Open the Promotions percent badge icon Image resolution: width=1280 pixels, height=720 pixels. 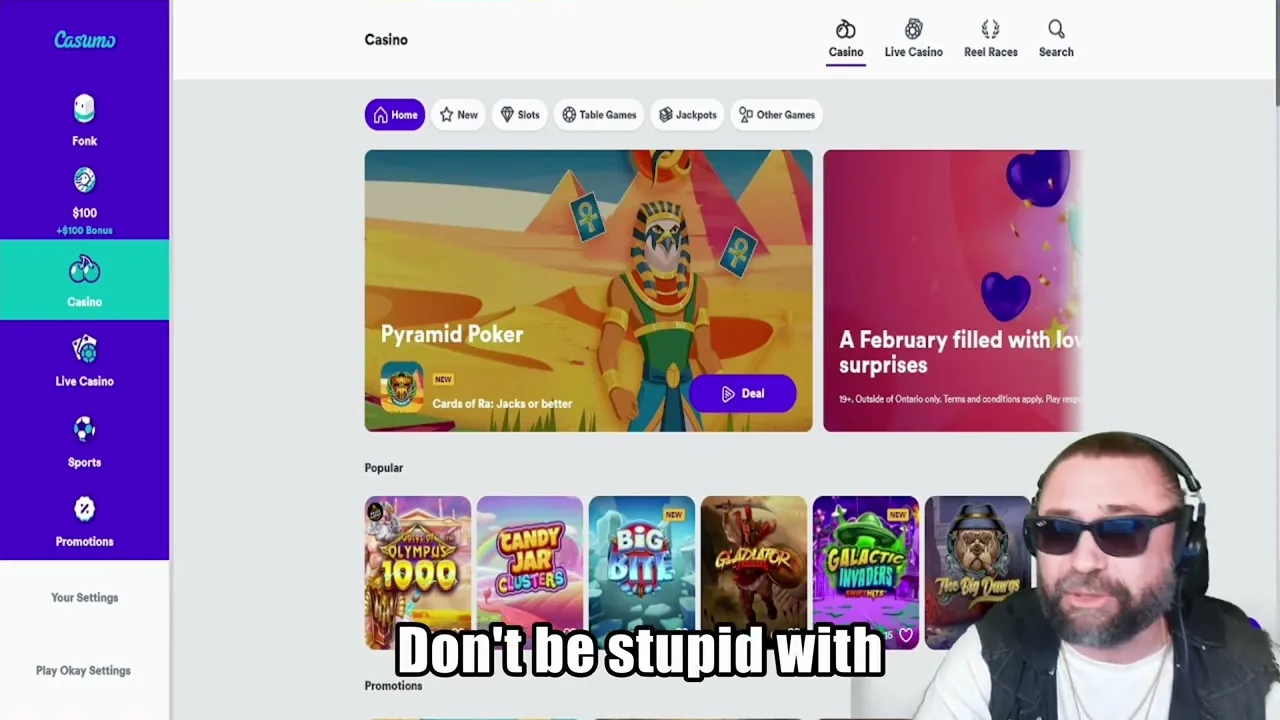click(84, 509)
